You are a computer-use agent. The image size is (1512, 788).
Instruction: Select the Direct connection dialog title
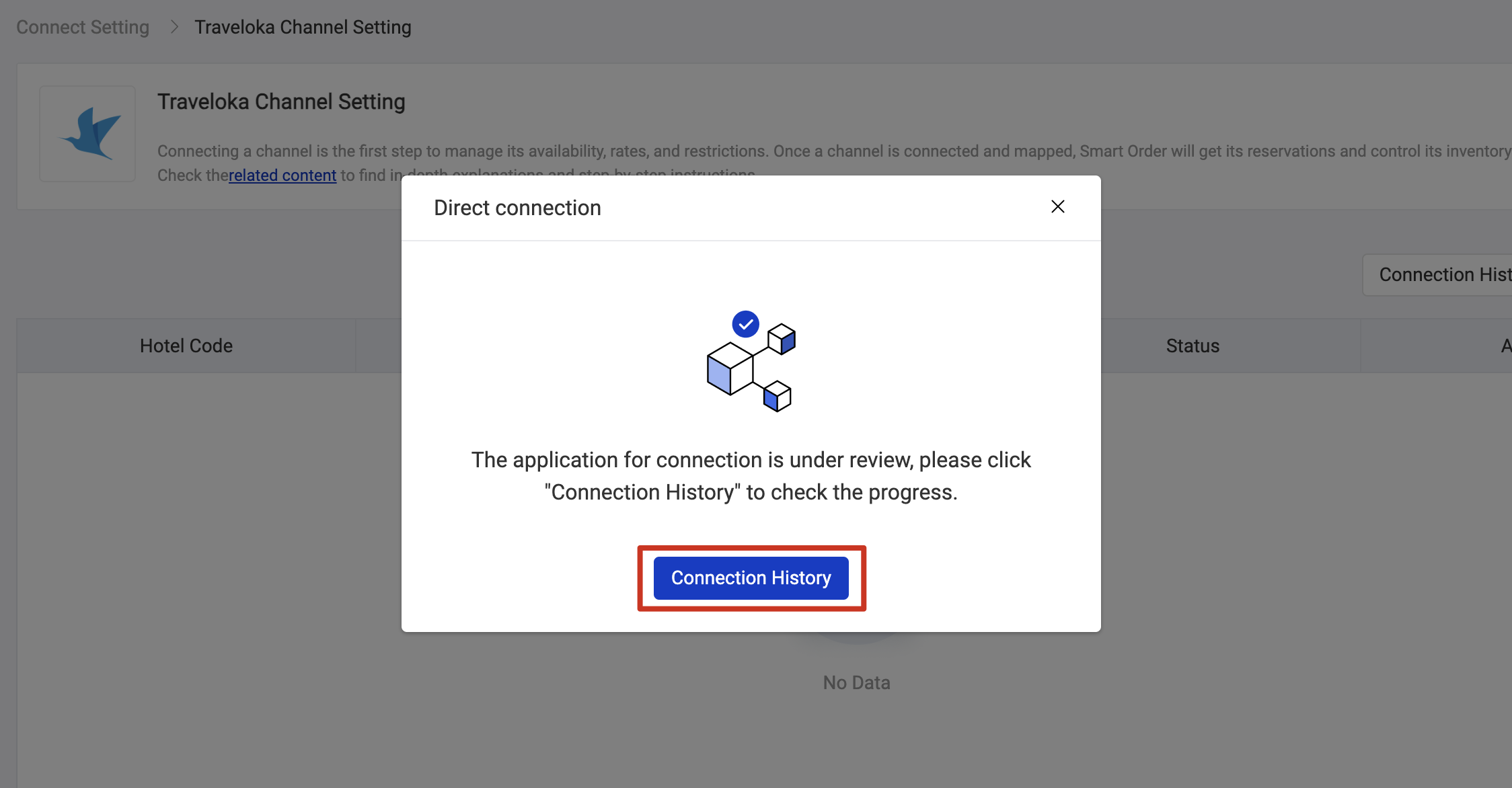pos(517,207)
